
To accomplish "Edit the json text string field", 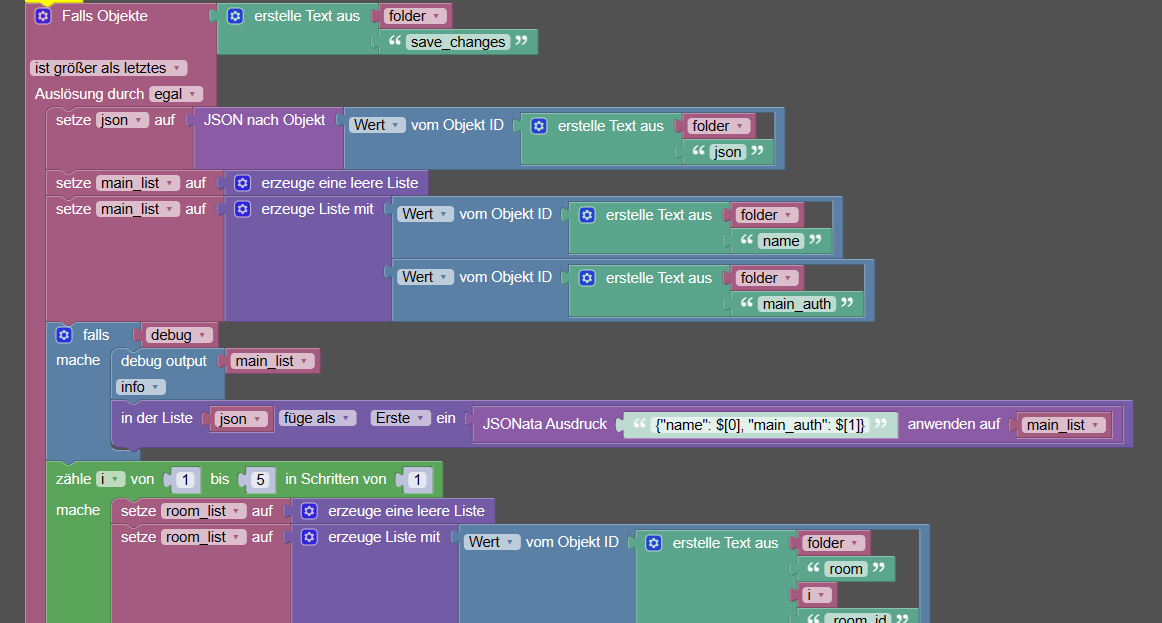I will click(x=728, y=152).
